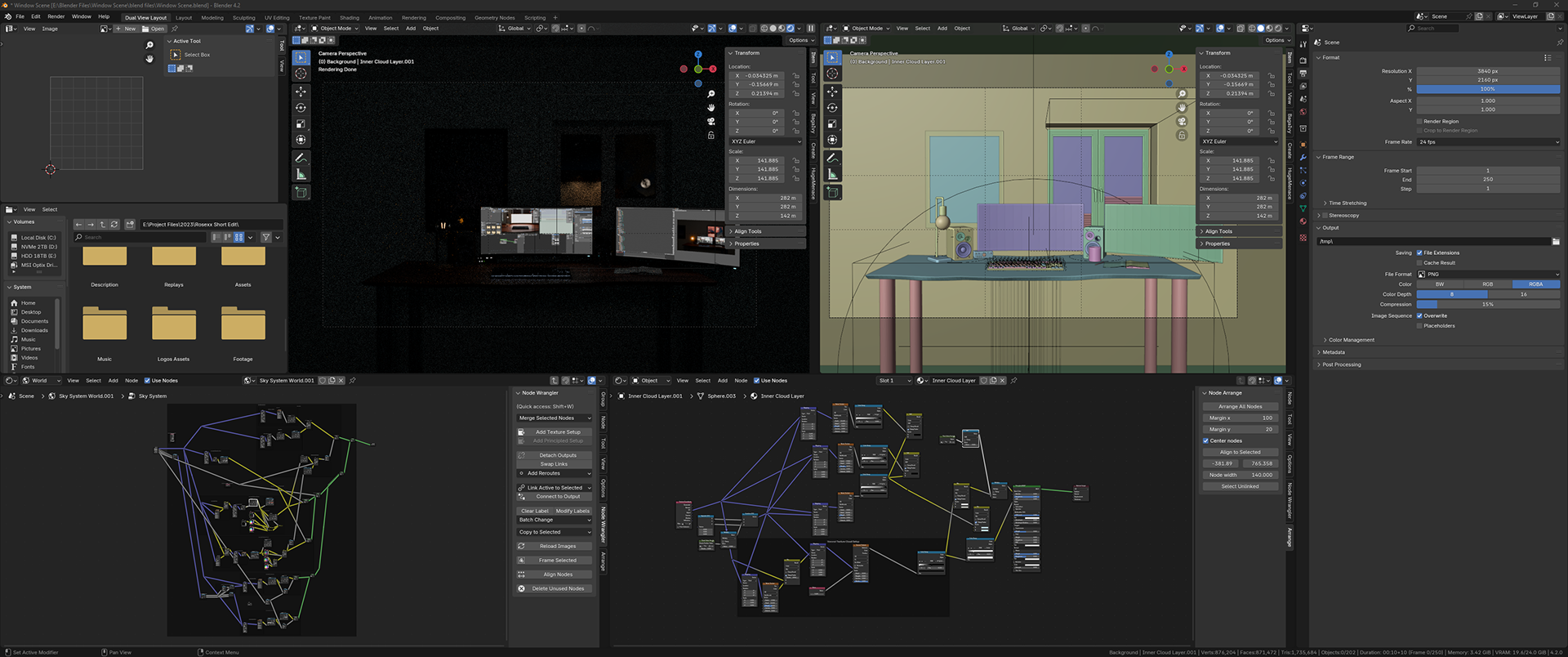Open the folder icon beside output path
Image resolution: width=1568 pixels, height=657 pixels.
pos(1555,241)
